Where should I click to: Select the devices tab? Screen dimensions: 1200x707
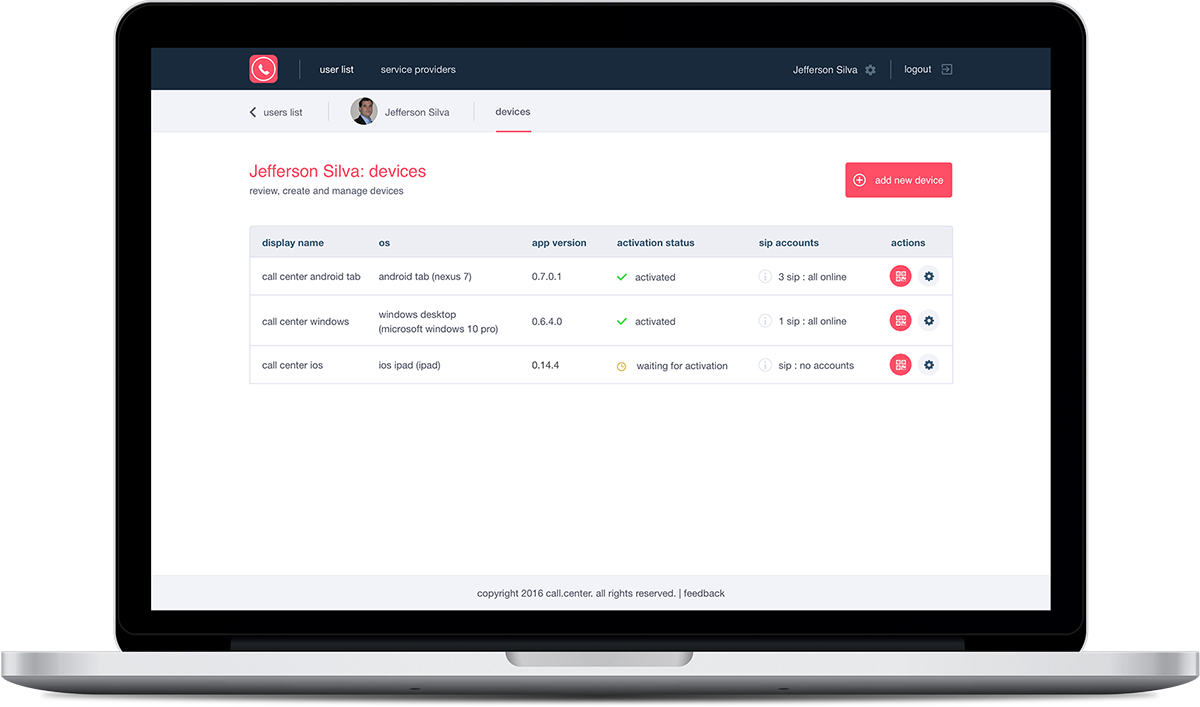pos(513,112)
